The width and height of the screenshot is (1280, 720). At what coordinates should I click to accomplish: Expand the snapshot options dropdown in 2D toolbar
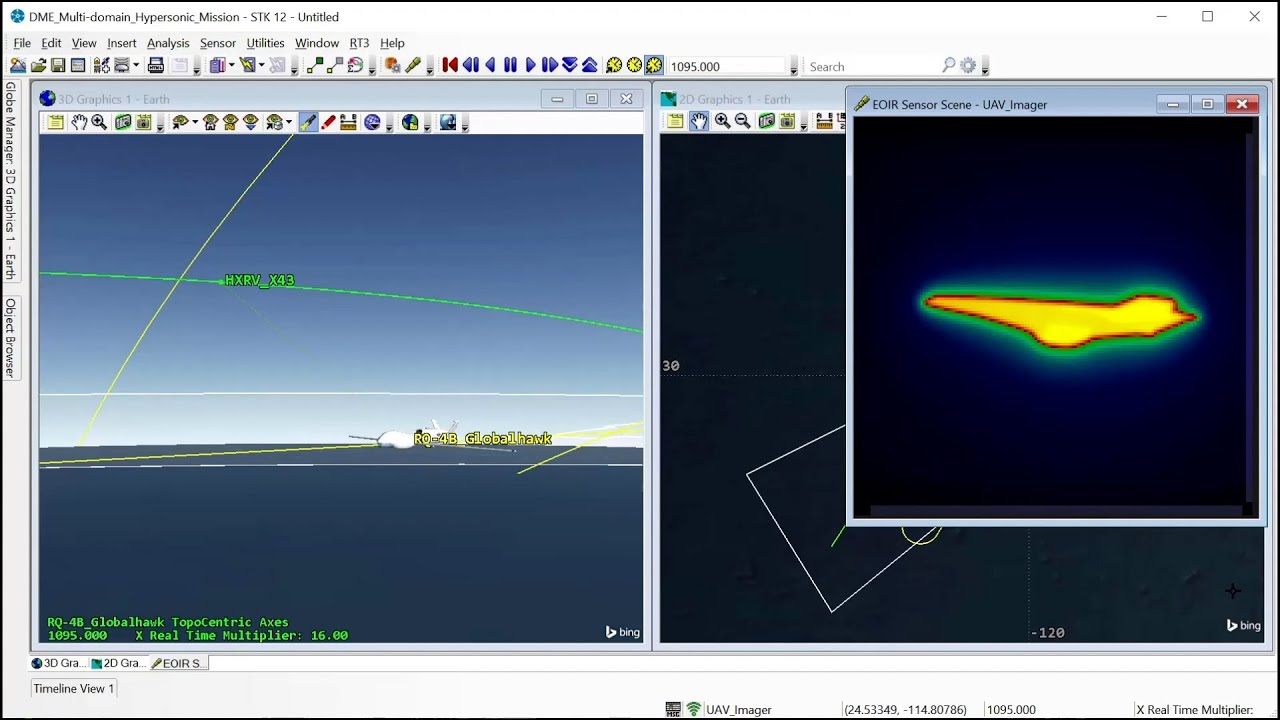pos(804,125)
